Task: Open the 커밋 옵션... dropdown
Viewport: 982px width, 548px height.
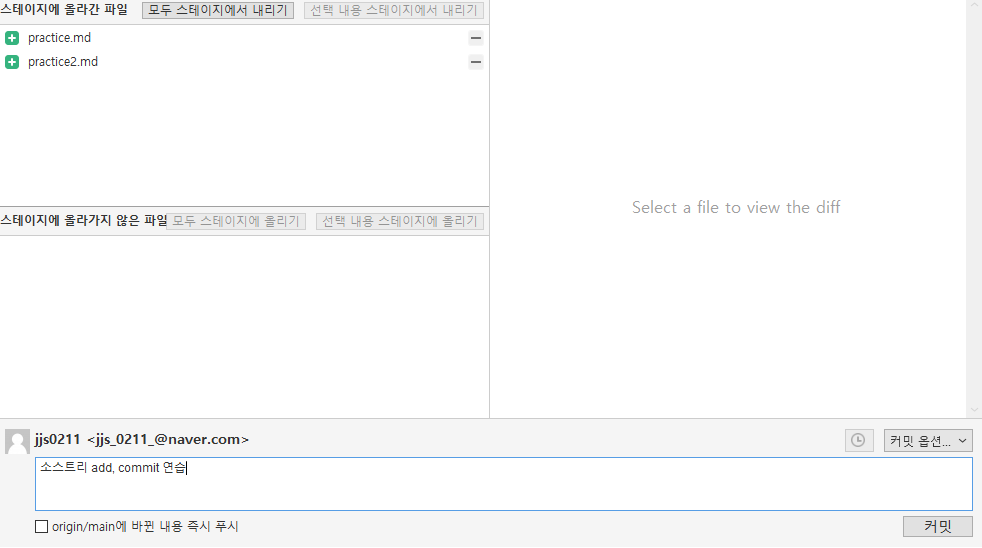Action: point(927,440)
